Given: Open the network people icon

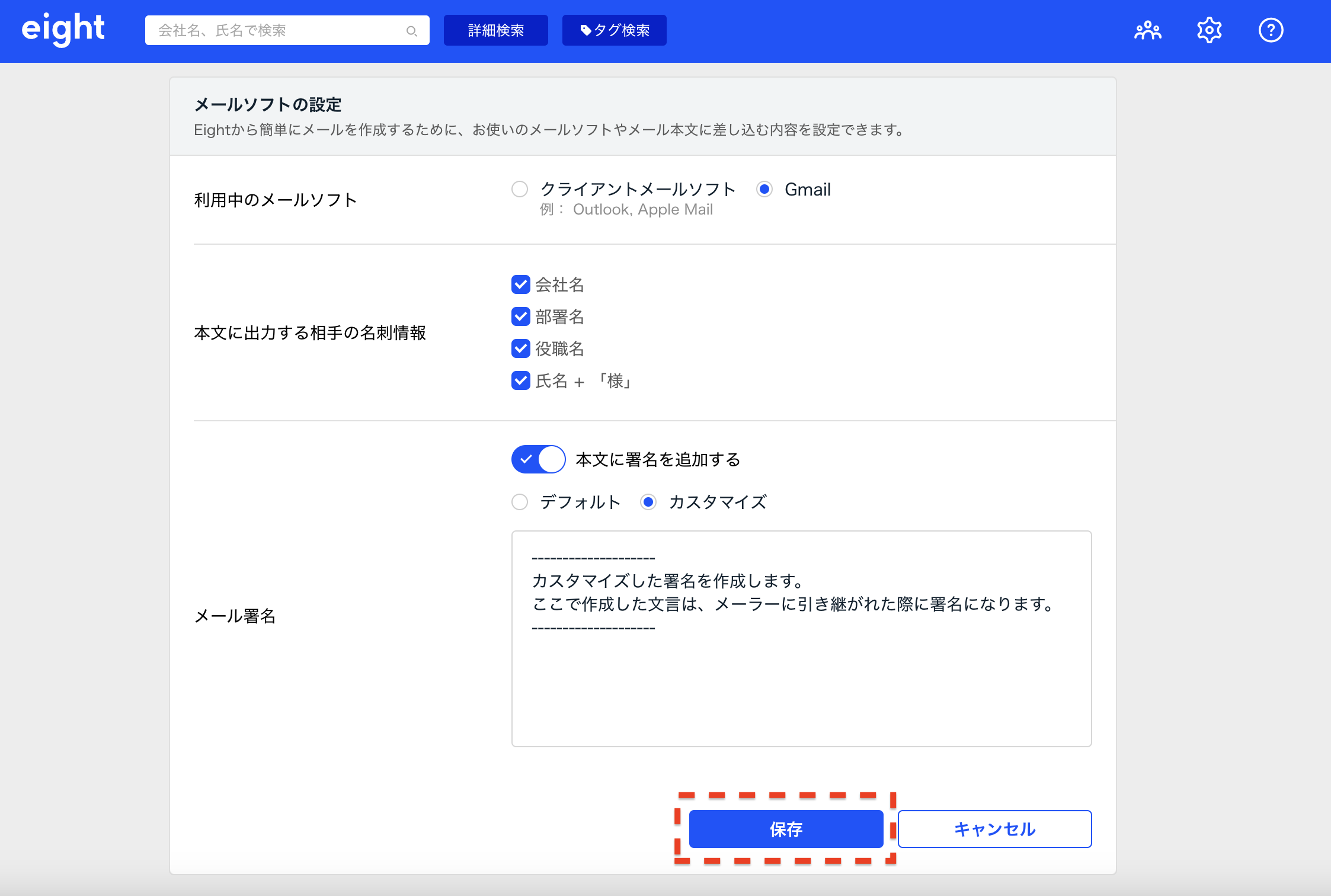Looking at the screenshot, I should 1147,30.
